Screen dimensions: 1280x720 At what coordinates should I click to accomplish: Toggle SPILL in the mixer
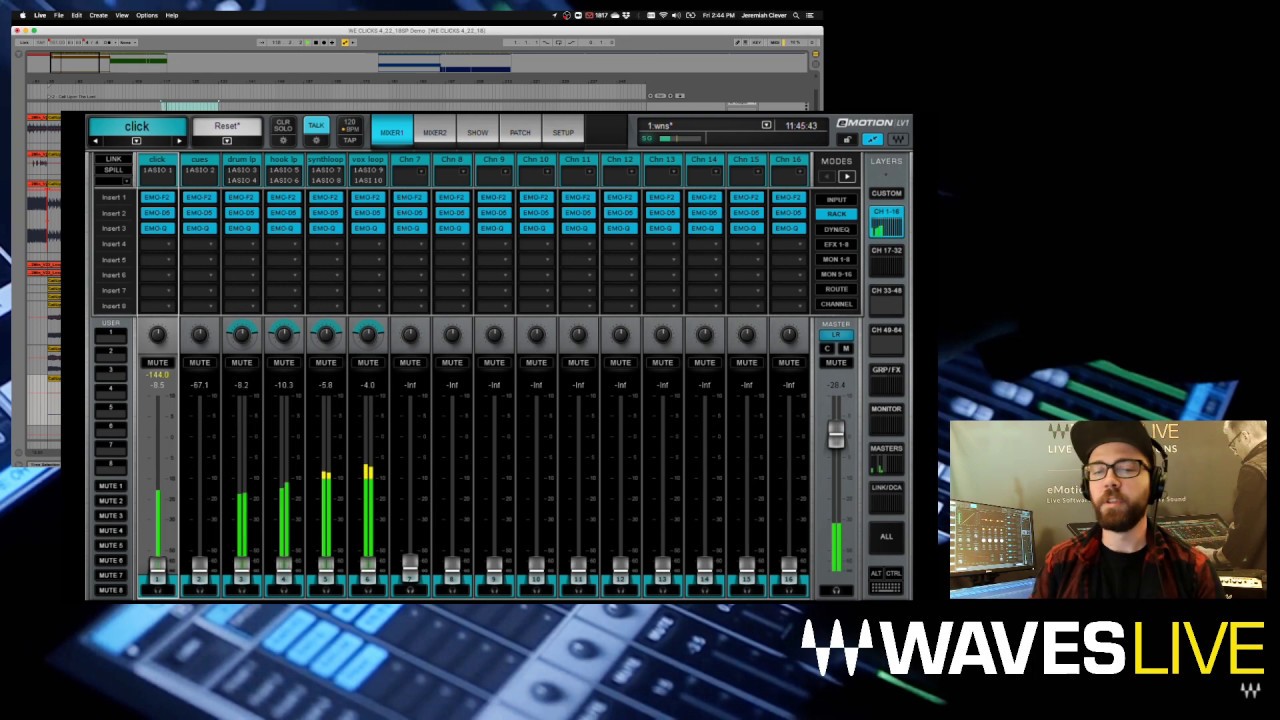[113, 170]
